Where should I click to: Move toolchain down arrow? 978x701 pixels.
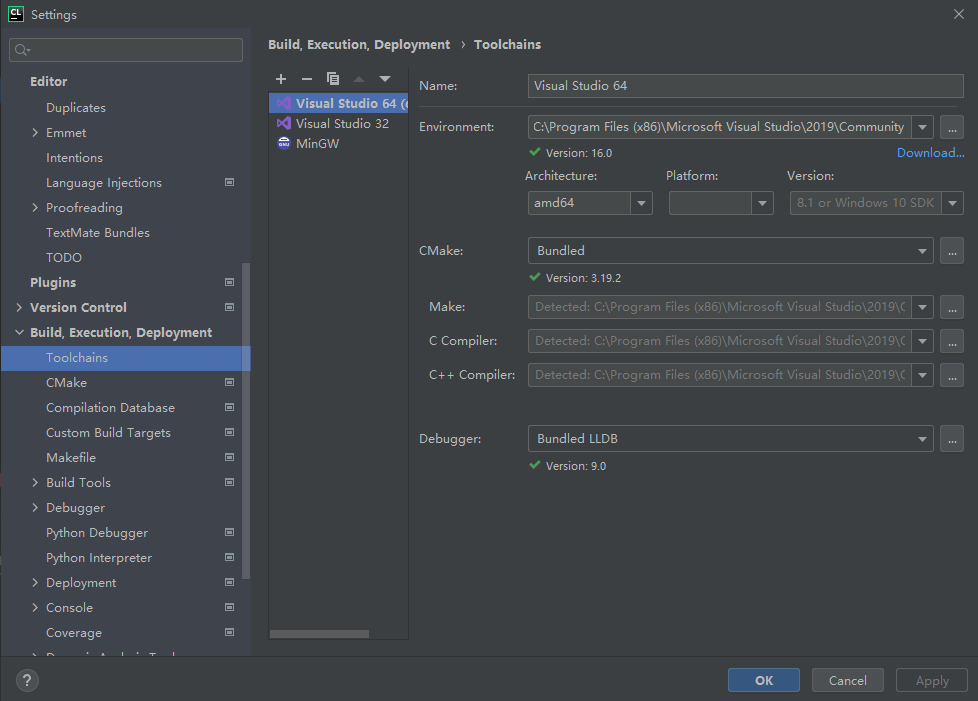pos(385,79)
